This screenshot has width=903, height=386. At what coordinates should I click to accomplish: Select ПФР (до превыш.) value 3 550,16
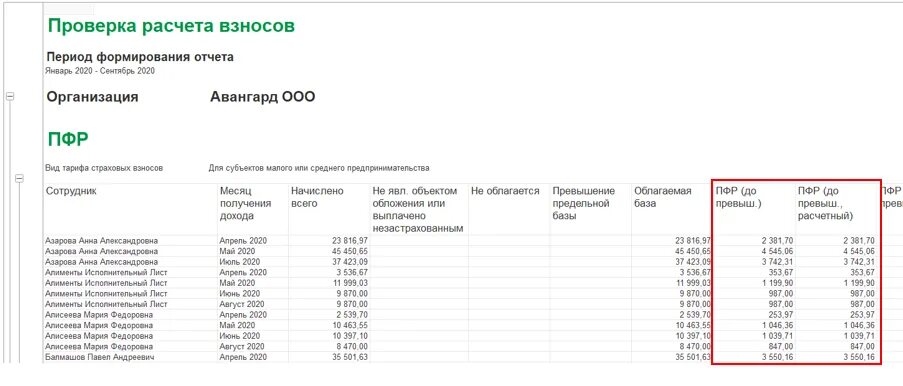pos(778,358)
